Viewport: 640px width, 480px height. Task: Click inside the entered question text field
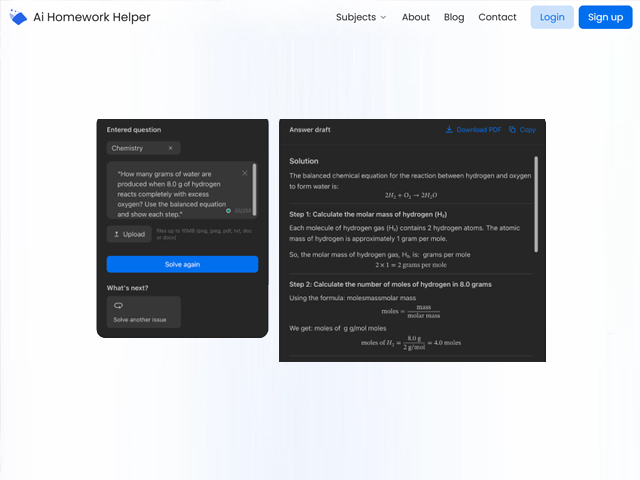pyautogui.click(x=170, y=192)
